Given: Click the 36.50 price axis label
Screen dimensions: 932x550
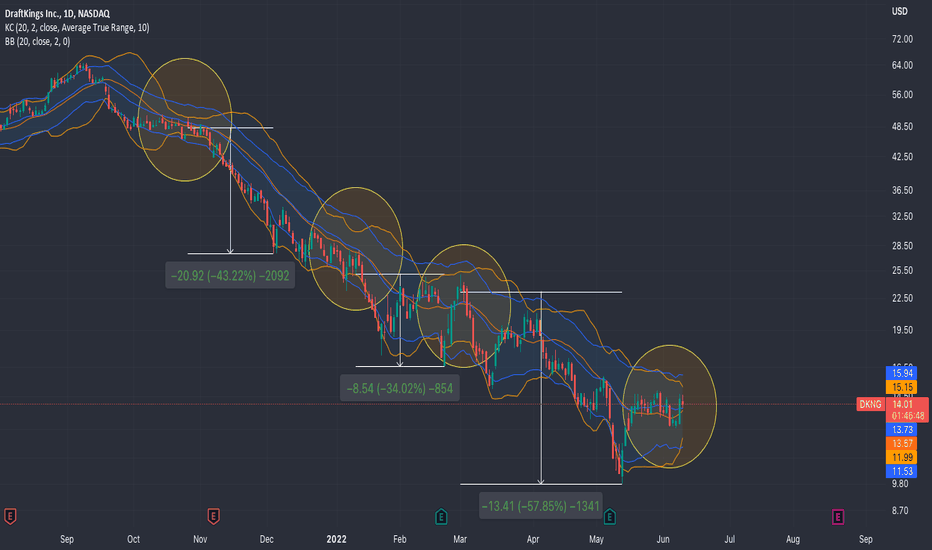Looking at the screenshot, I should 902,190.
